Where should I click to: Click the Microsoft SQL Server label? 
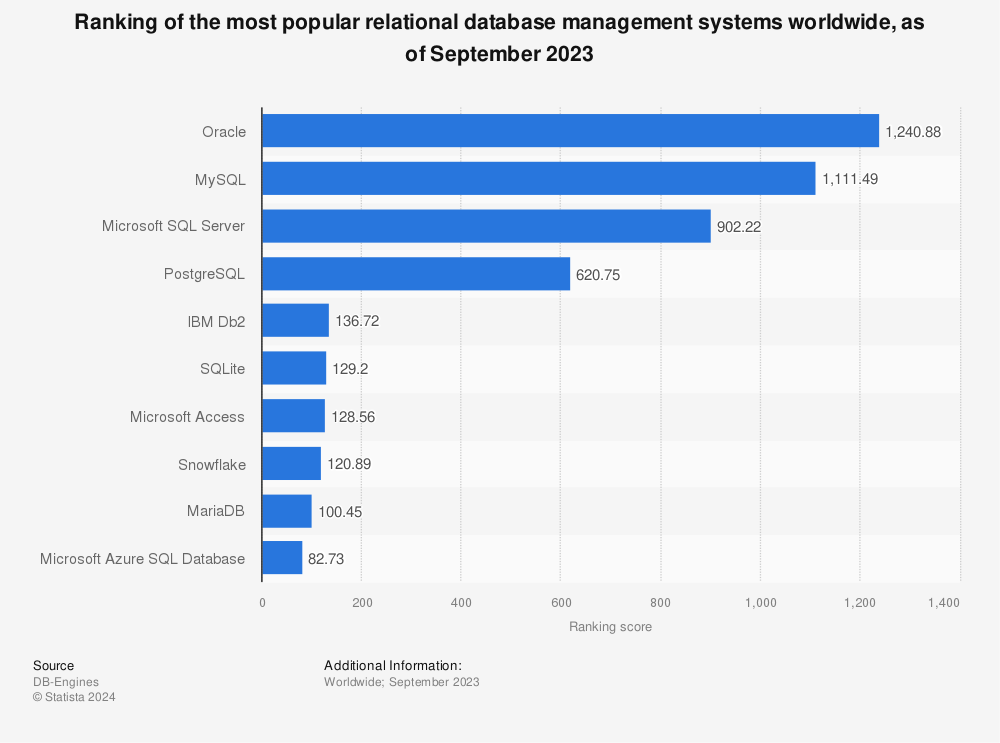click(x=173, y=226)
